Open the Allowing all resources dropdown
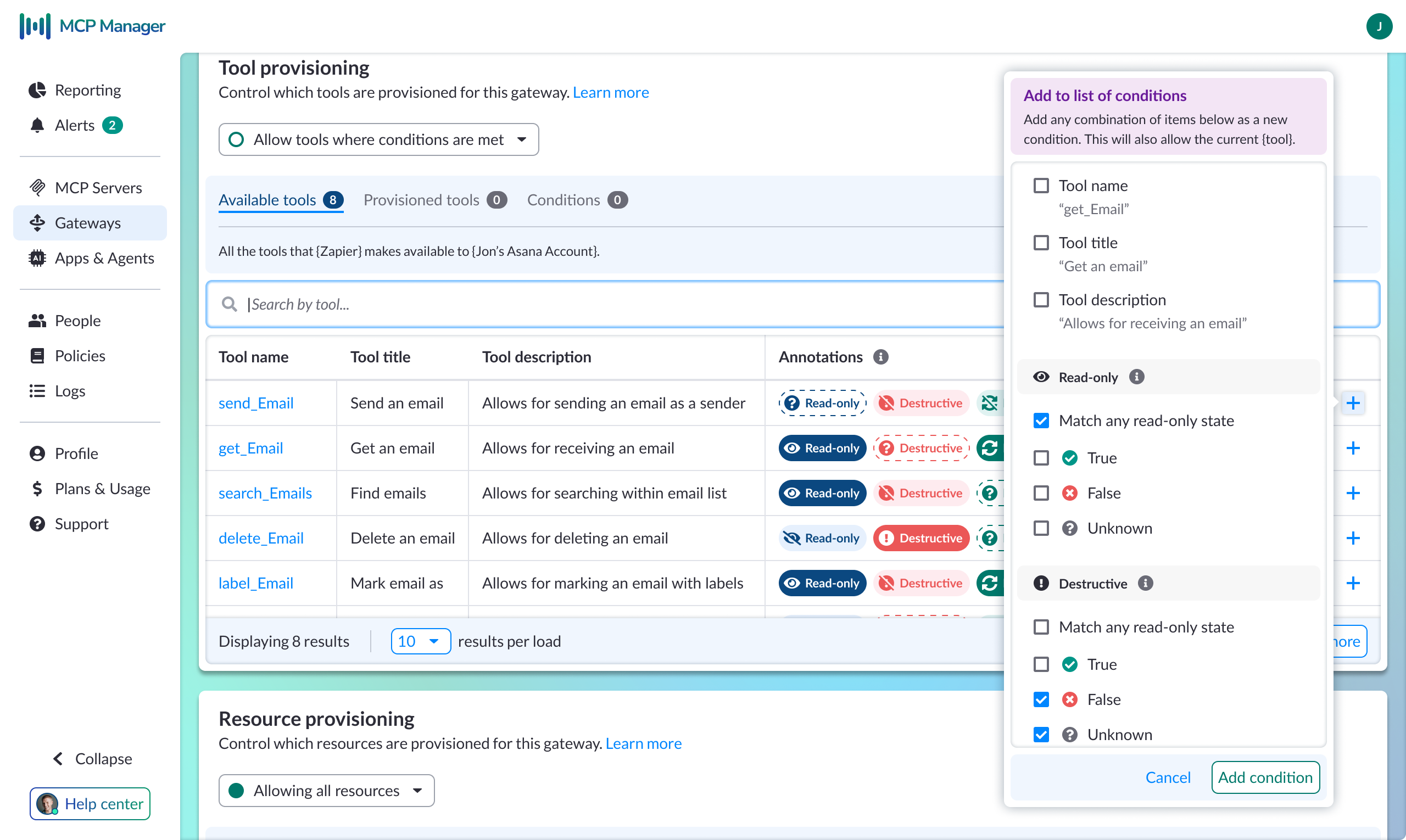 coord(326,790)
